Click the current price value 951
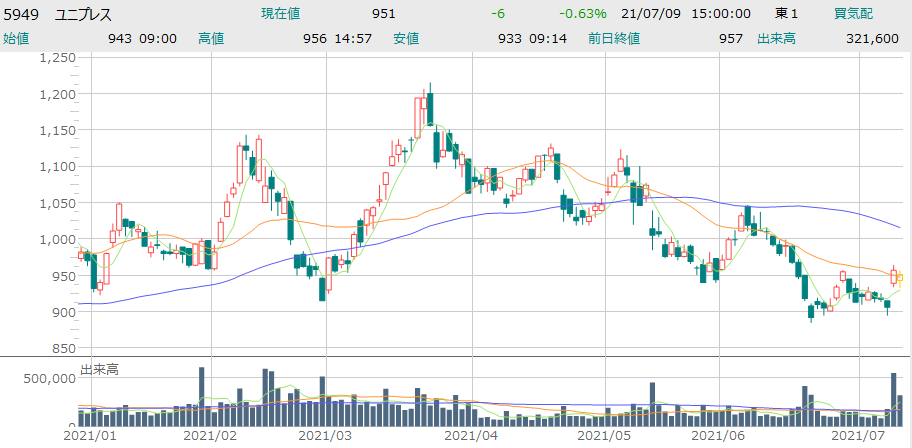This screenshot has width=912, height=448. tap(383, 14)
